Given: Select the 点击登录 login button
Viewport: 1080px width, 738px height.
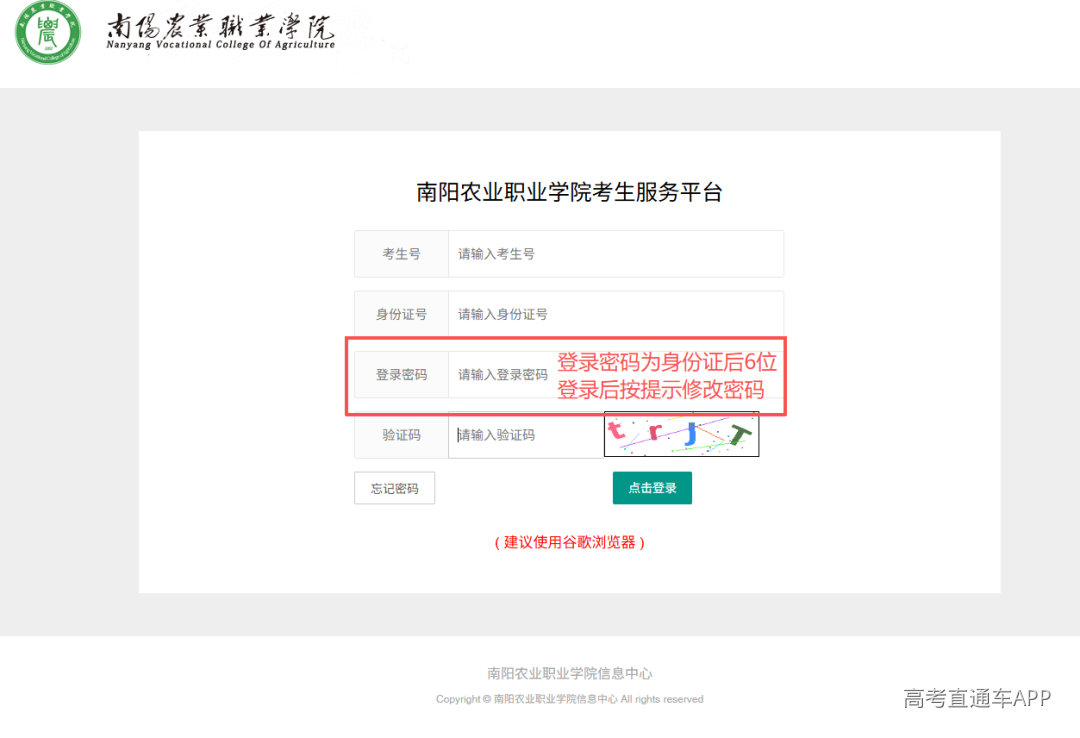Looking at the screenshot, I should [x=652, y=488].
